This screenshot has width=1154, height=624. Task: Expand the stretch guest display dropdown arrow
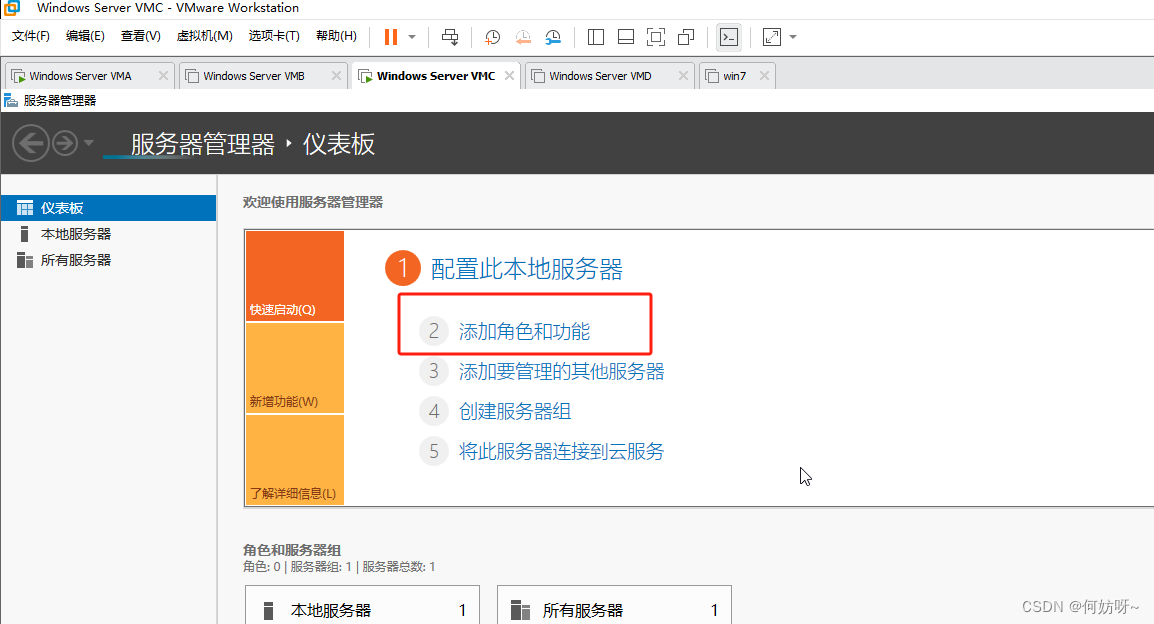(793, 37)
